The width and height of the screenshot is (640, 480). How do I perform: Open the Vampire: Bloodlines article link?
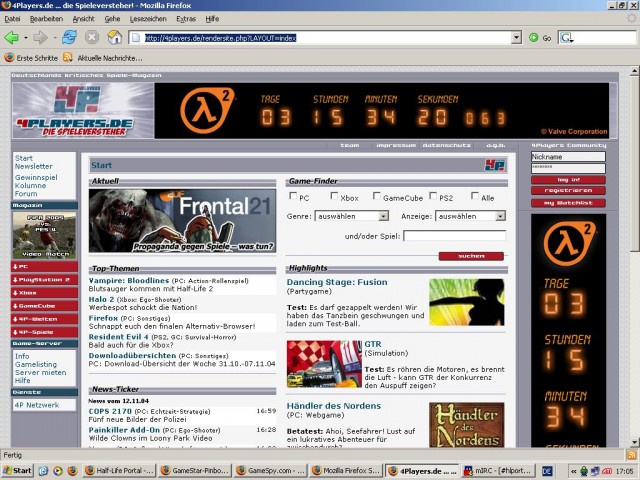point(129,280)
